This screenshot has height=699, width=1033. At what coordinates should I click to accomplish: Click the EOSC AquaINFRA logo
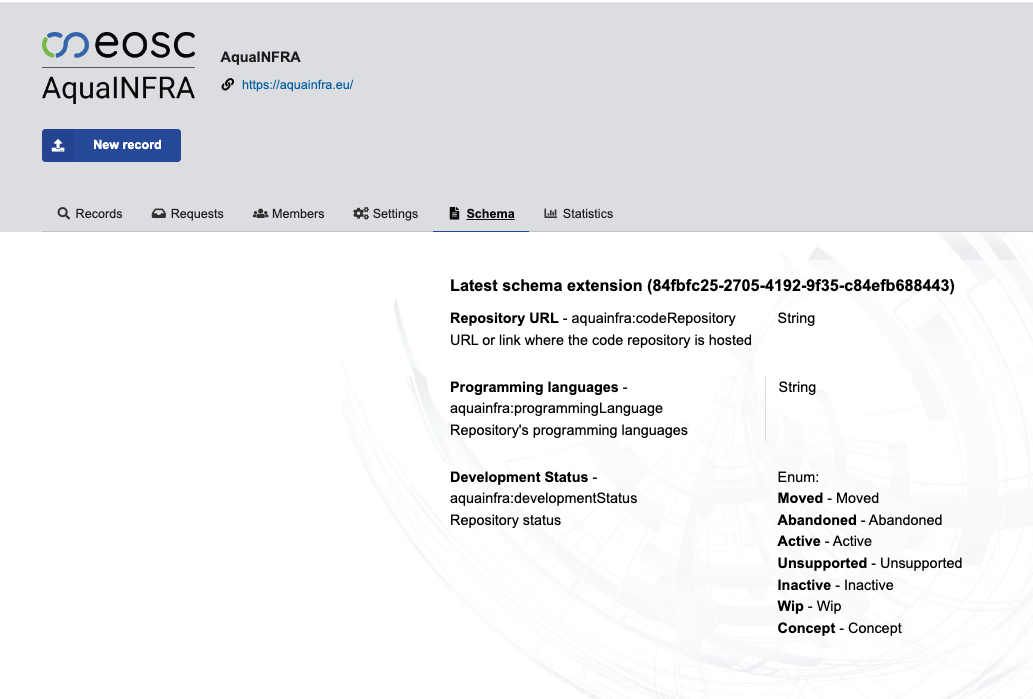pos(119,66)
